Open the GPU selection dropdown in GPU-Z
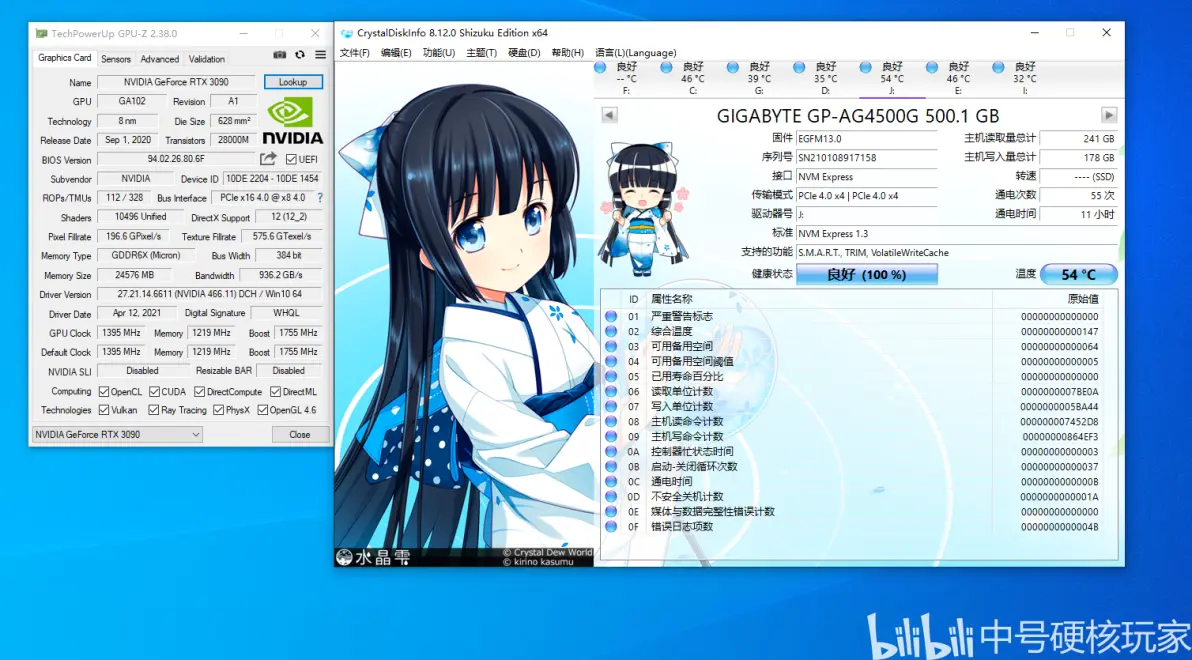Screen dimensions: 1192x660 [x=117, y=434]
